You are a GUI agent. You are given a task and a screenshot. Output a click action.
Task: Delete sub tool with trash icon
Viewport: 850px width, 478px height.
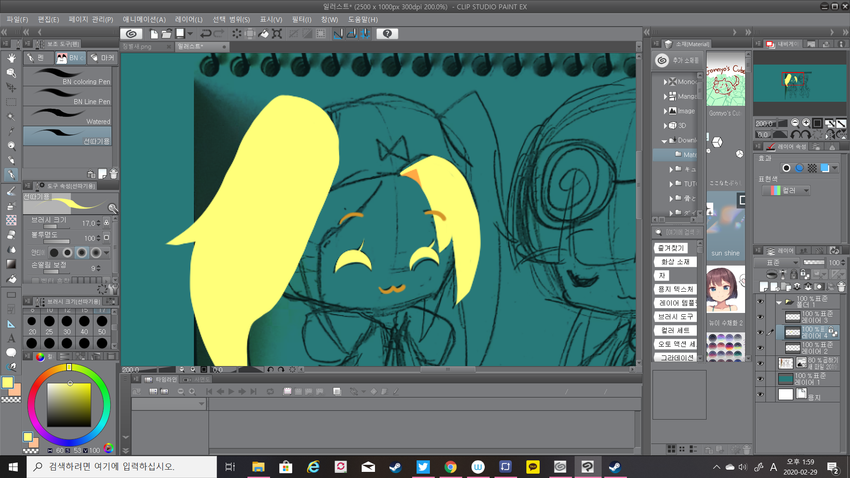pos(113,174)
